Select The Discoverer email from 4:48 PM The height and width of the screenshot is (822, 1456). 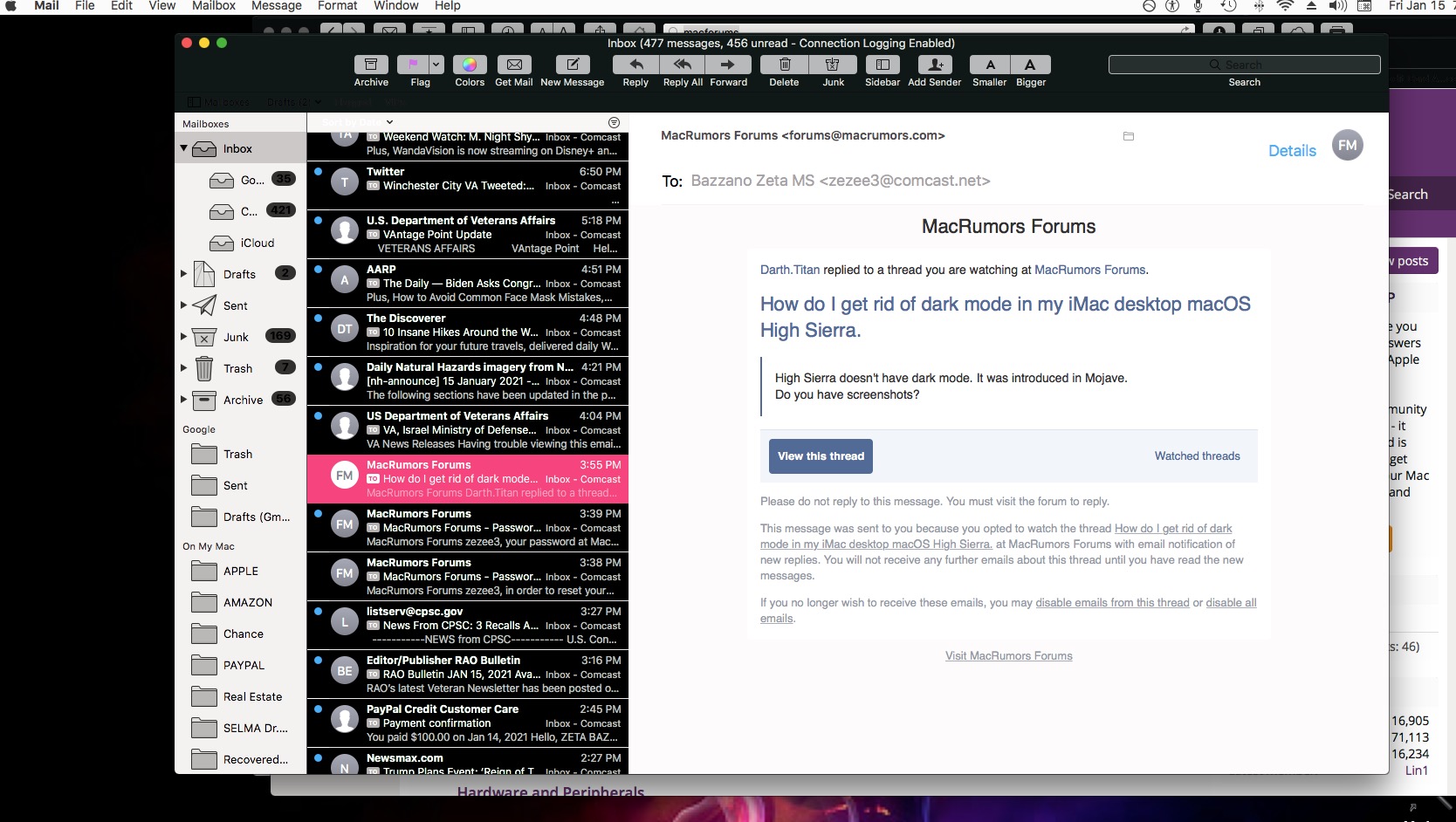tap(468, 332)
